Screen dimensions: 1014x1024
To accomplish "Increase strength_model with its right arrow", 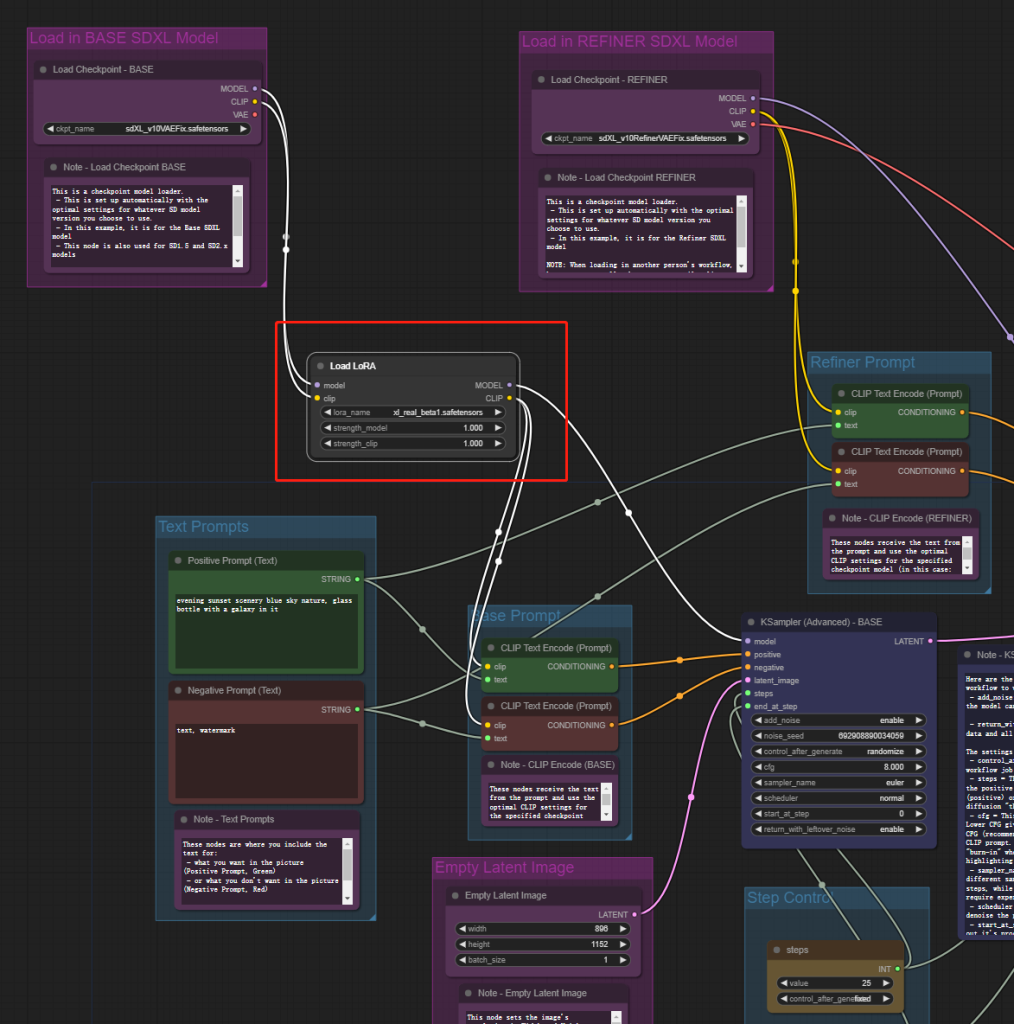I will 498,428.
